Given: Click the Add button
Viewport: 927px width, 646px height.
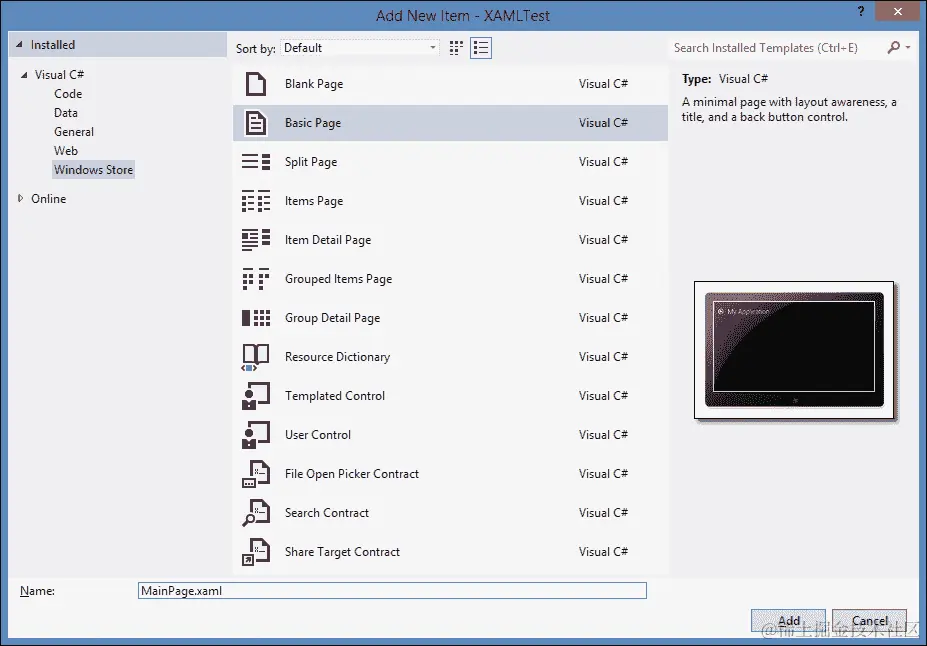Looking at the screenshot, I should click(x=788, y=620).
